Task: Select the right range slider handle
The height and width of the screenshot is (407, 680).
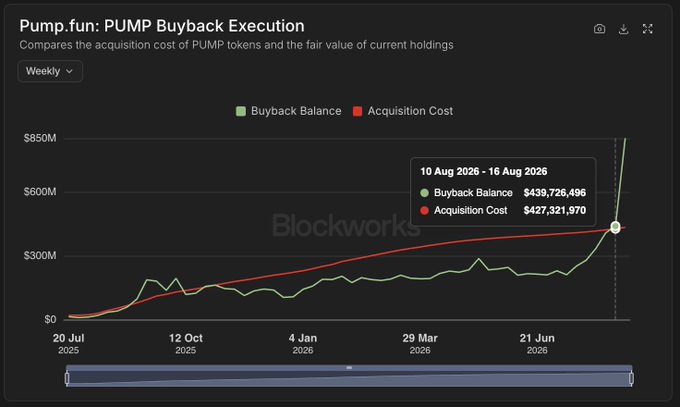Action: click(631, 378)
